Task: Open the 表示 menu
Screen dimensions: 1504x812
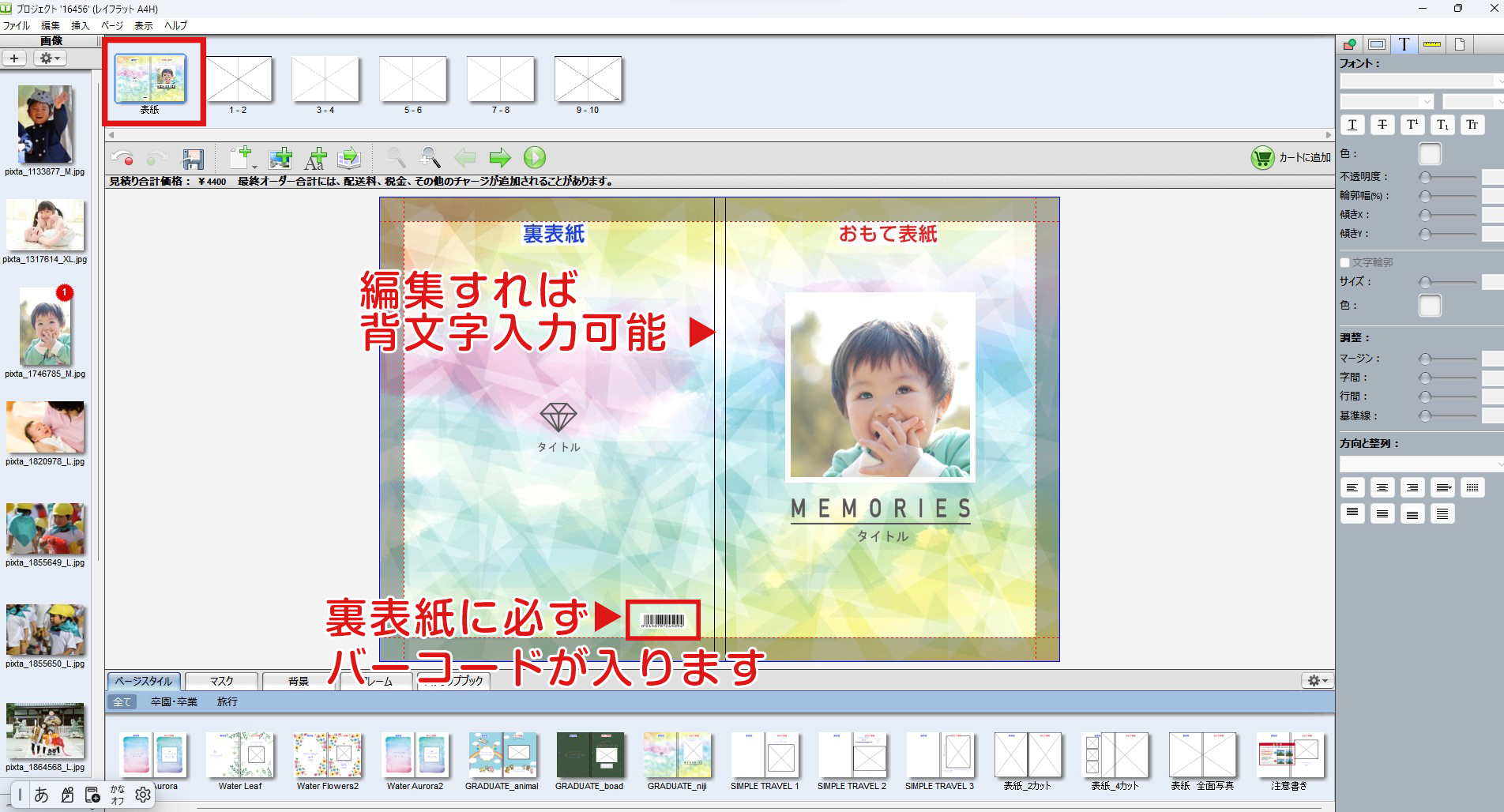Action: [x=144, y=25]
